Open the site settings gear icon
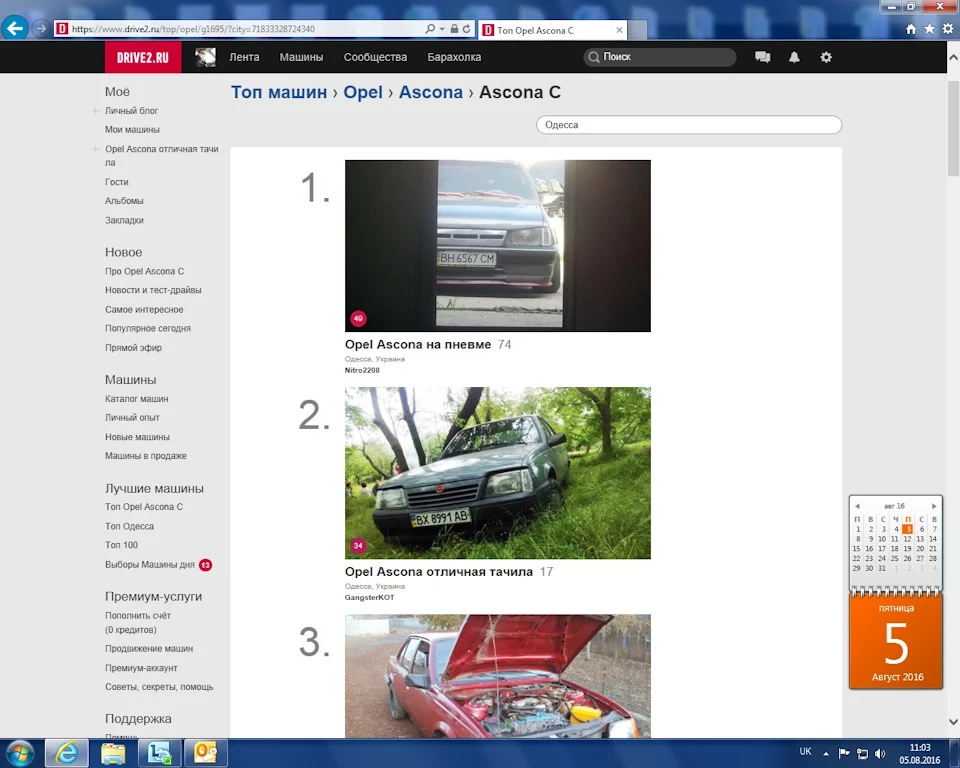Screen dimensions: 960x768 826,57
